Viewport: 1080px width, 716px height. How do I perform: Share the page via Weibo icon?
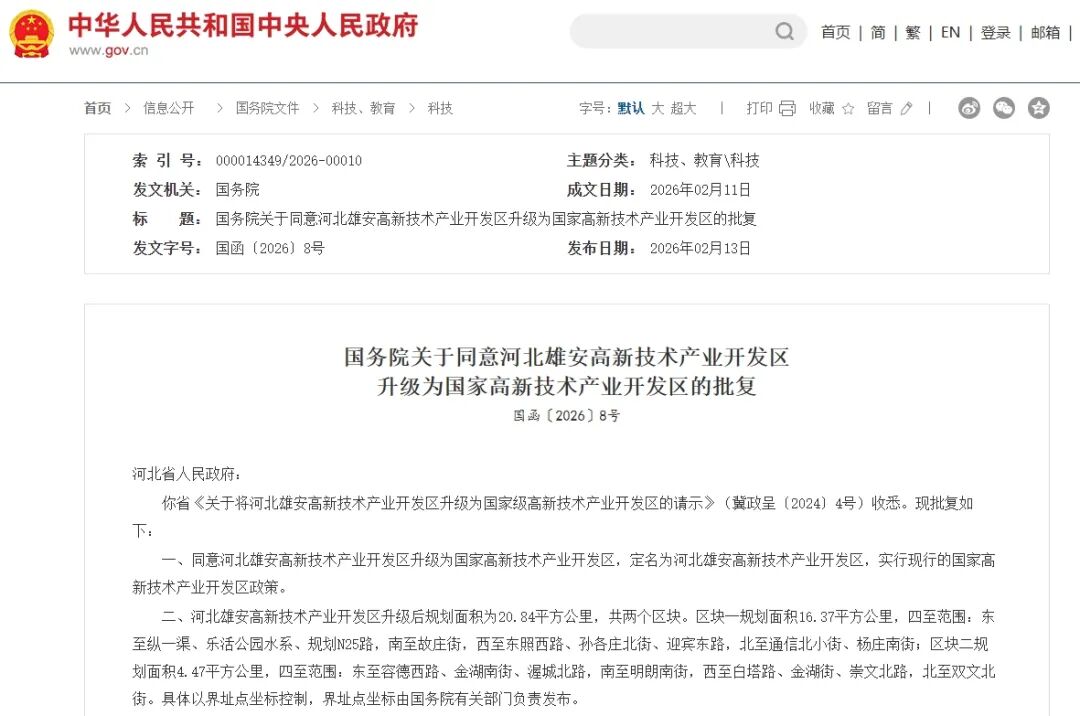(x=969, y=108)
